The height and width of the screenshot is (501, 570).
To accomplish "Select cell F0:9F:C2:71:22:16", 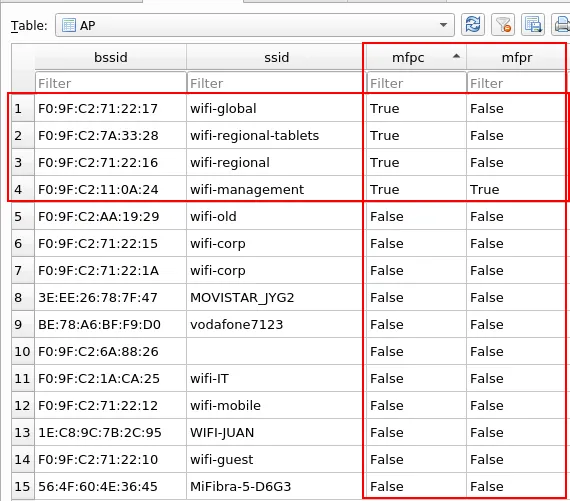I will pyautogui.click(x=111, y=163).
